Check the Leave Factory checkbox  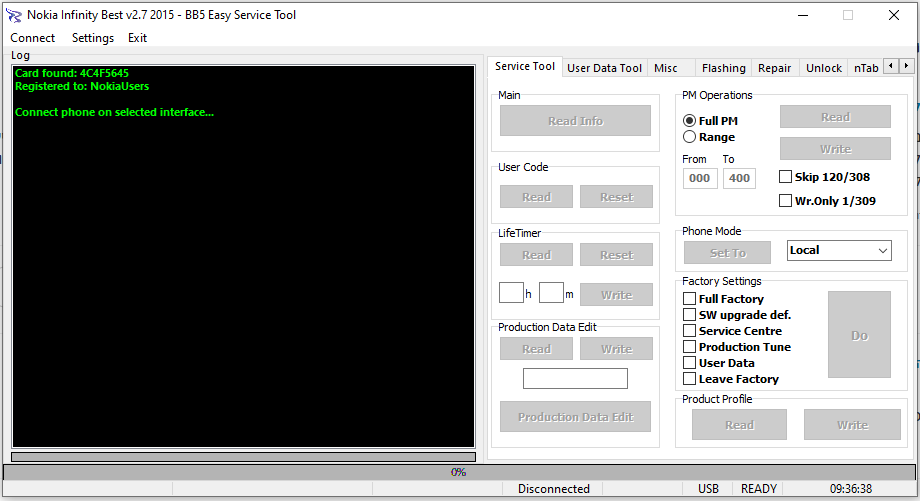(689, 379)
